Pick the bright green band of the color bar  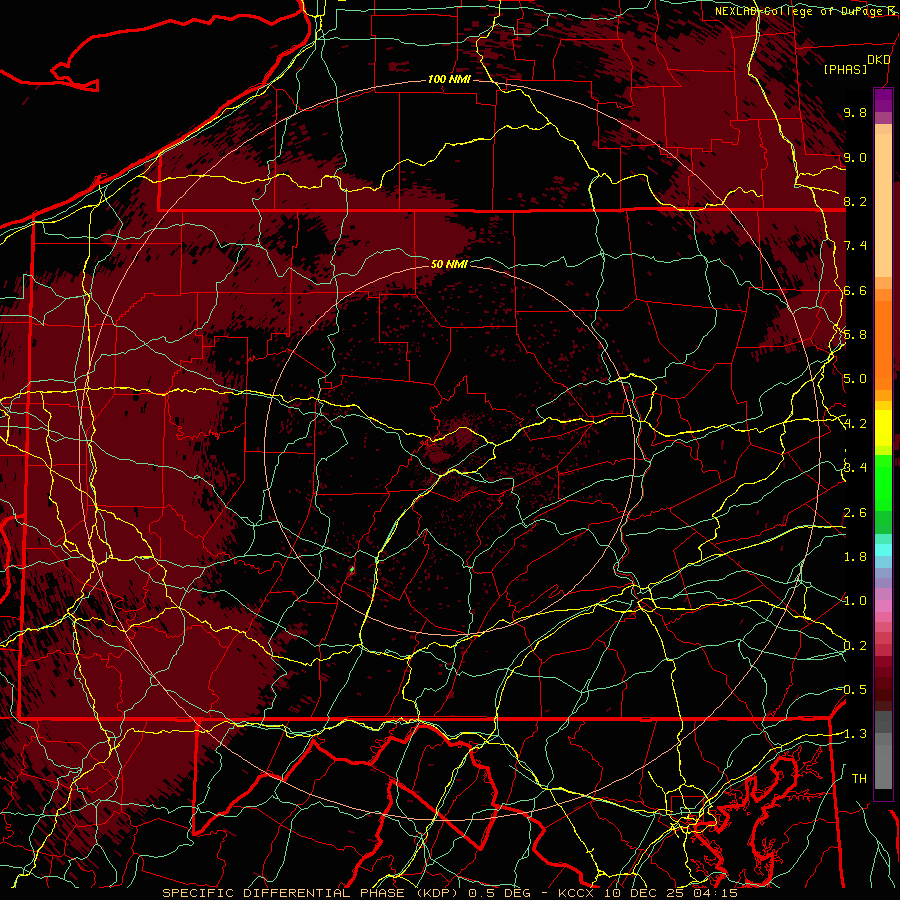pos(883,483)
